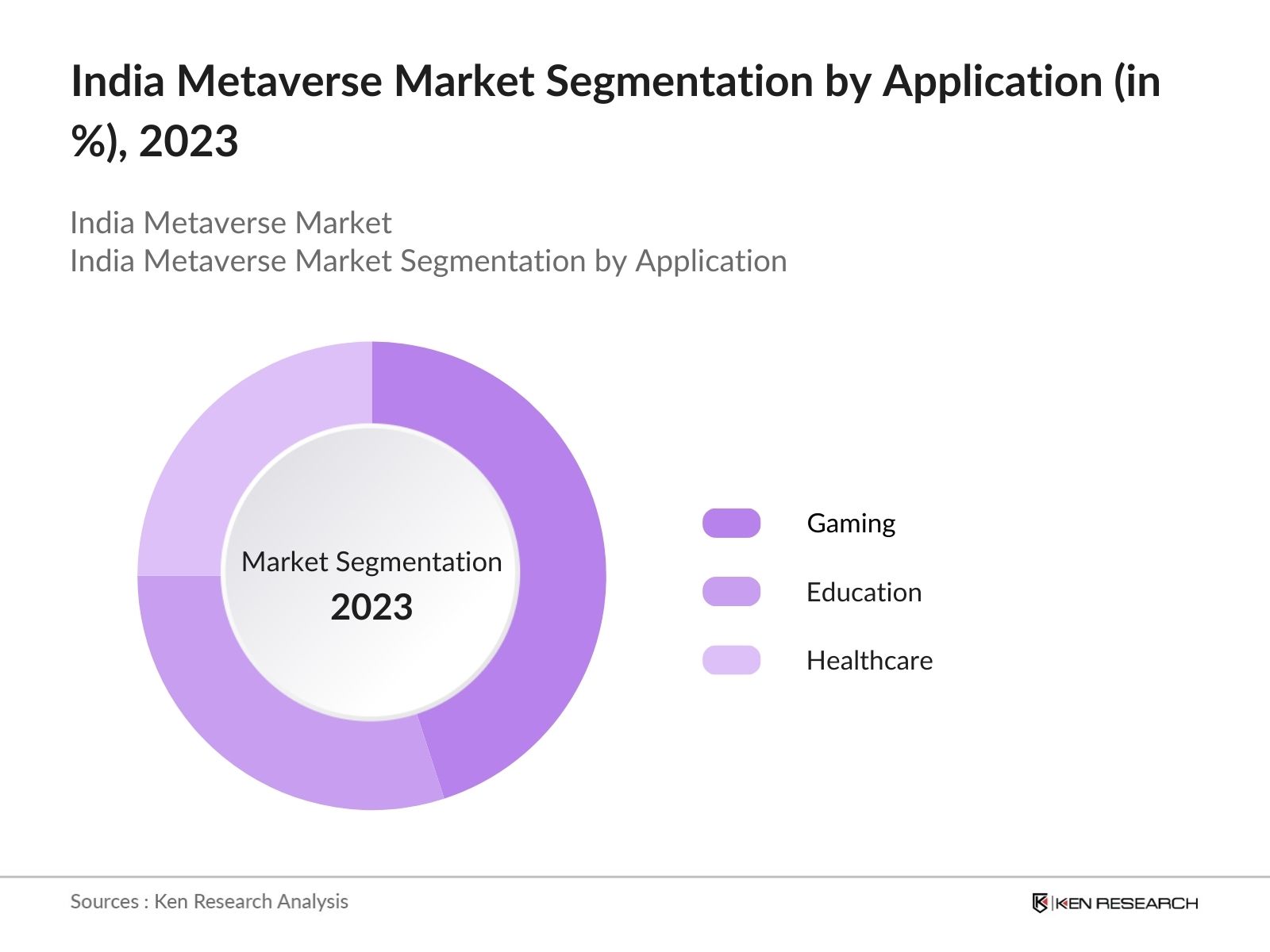Expand the Segmentation by Application subsection
1270x952 pixels.
tap(429, 260)
